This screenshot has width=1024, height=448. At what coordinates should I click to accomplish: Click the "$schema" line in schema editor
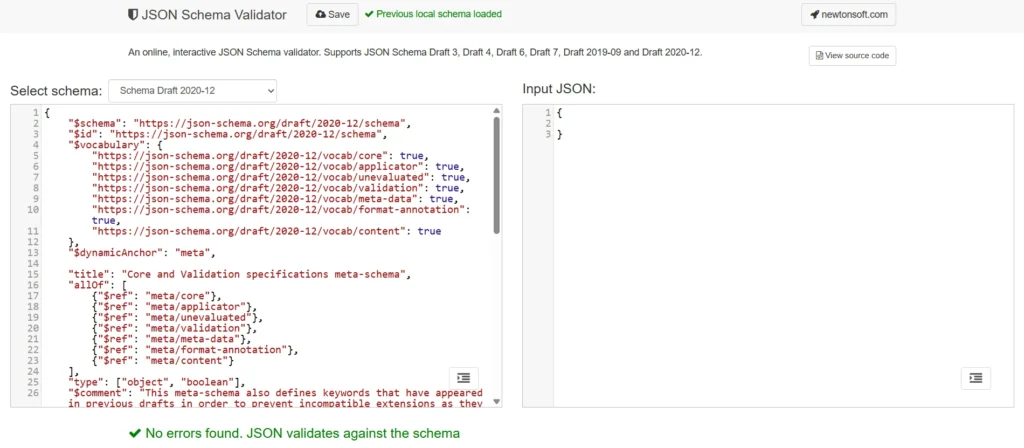coord(239,123)
